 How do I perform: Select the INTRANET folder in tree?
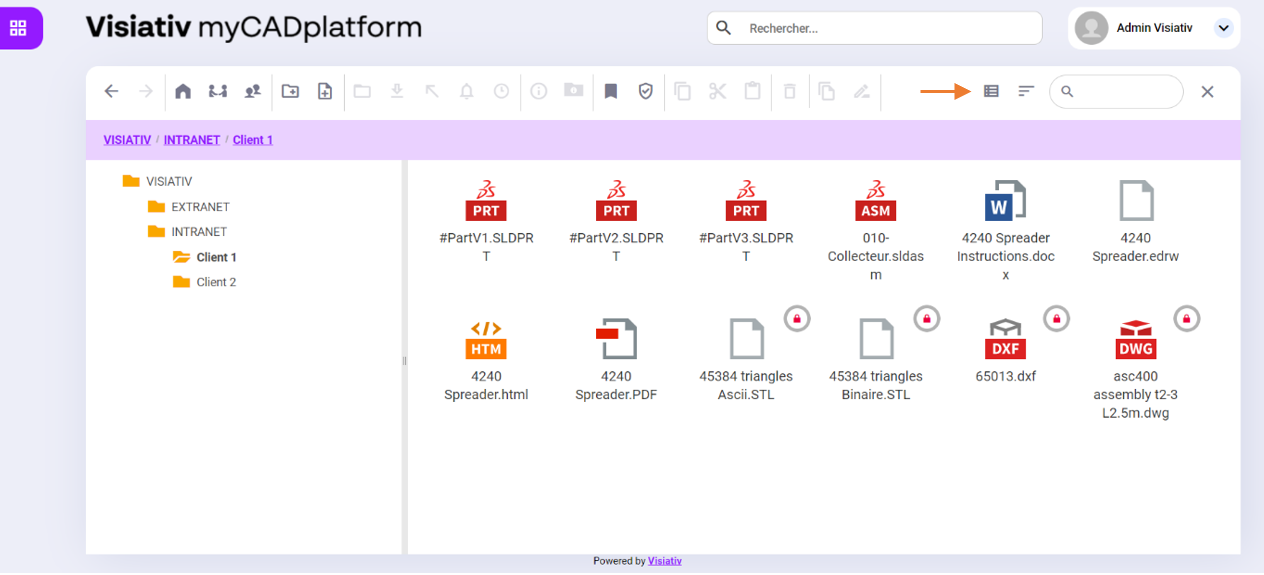click(x=200, y=232)
